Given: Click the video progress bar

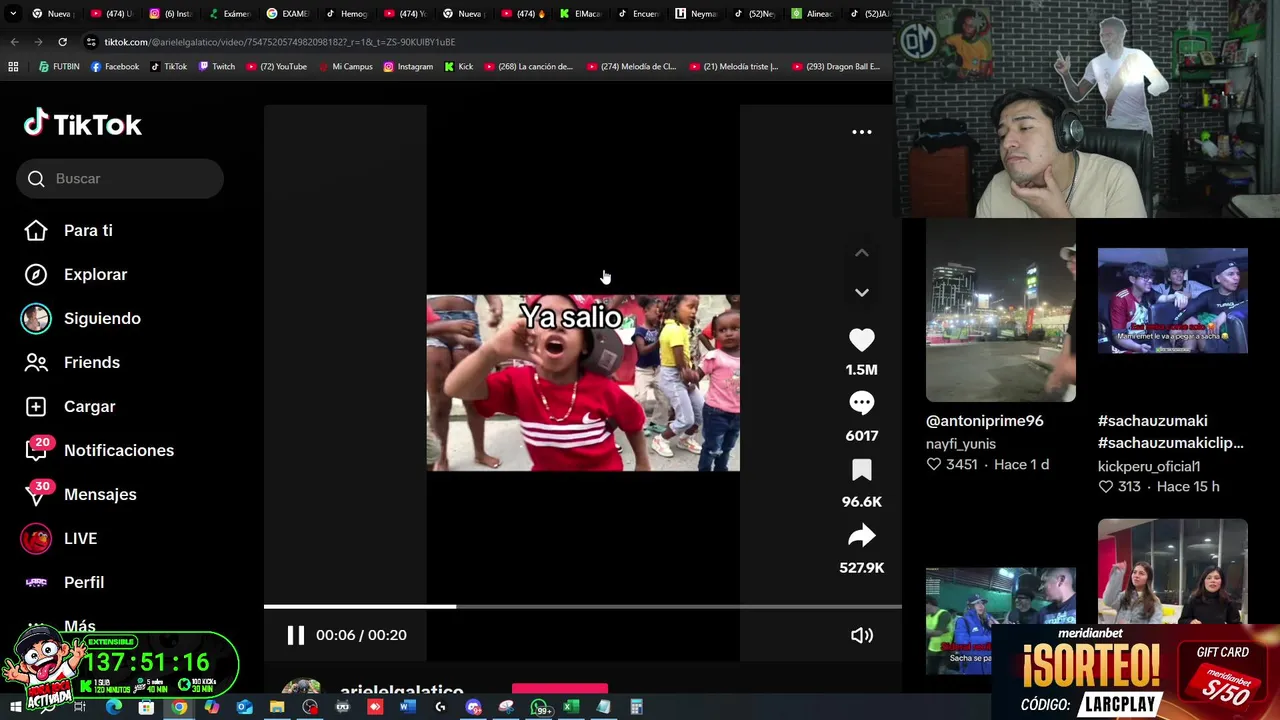Looking at the screenshot, I should coord(582,606).
